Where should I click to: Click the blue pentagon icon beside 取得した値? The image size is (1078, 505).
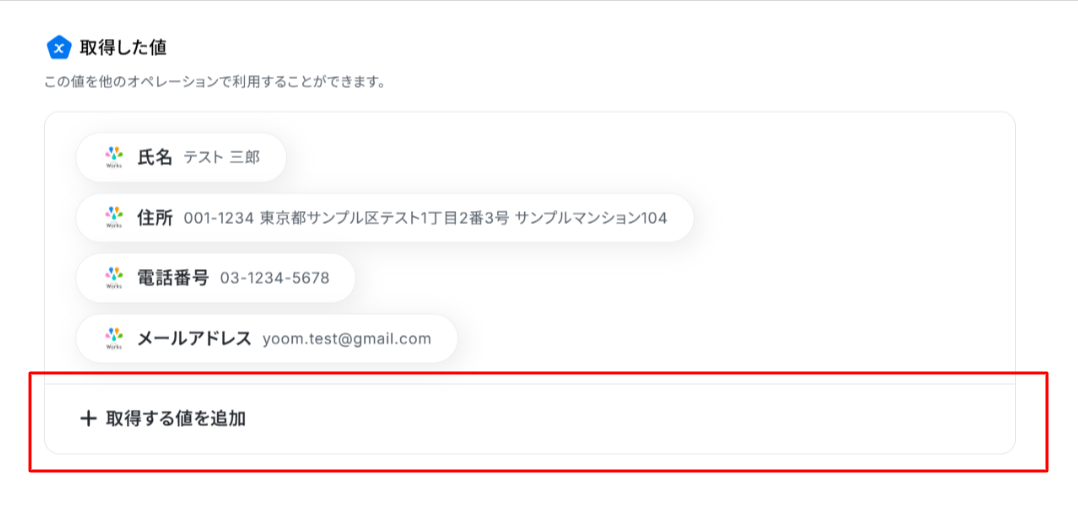pos(59,48)
